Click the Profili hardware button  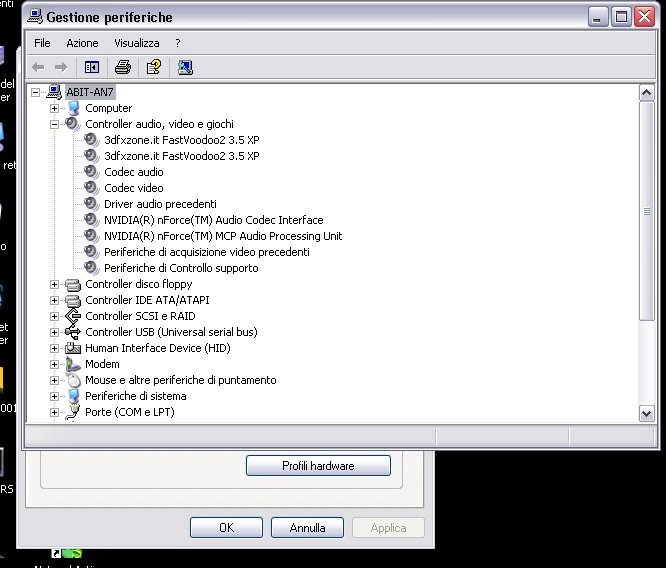tap(318, 466)
